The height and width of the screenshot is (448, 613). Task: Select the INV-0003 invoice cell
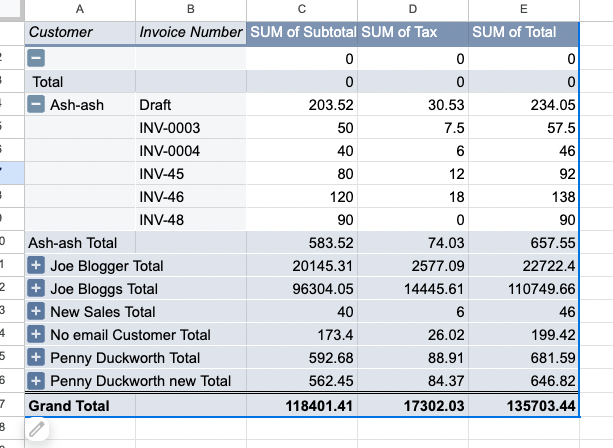190,128
